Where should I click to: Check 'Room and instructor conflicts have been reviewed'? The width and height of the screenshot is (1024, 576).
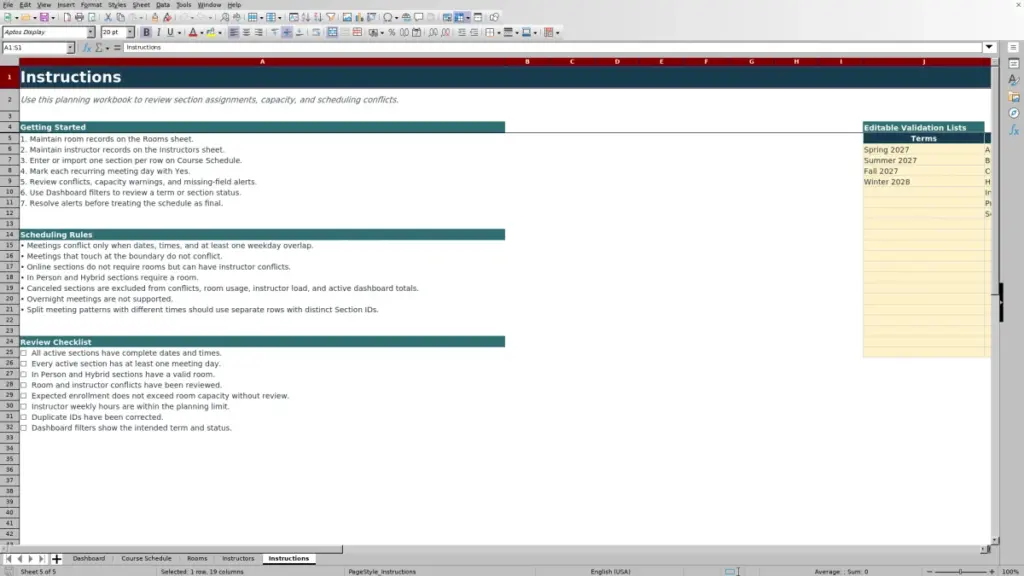click(24, 385)
